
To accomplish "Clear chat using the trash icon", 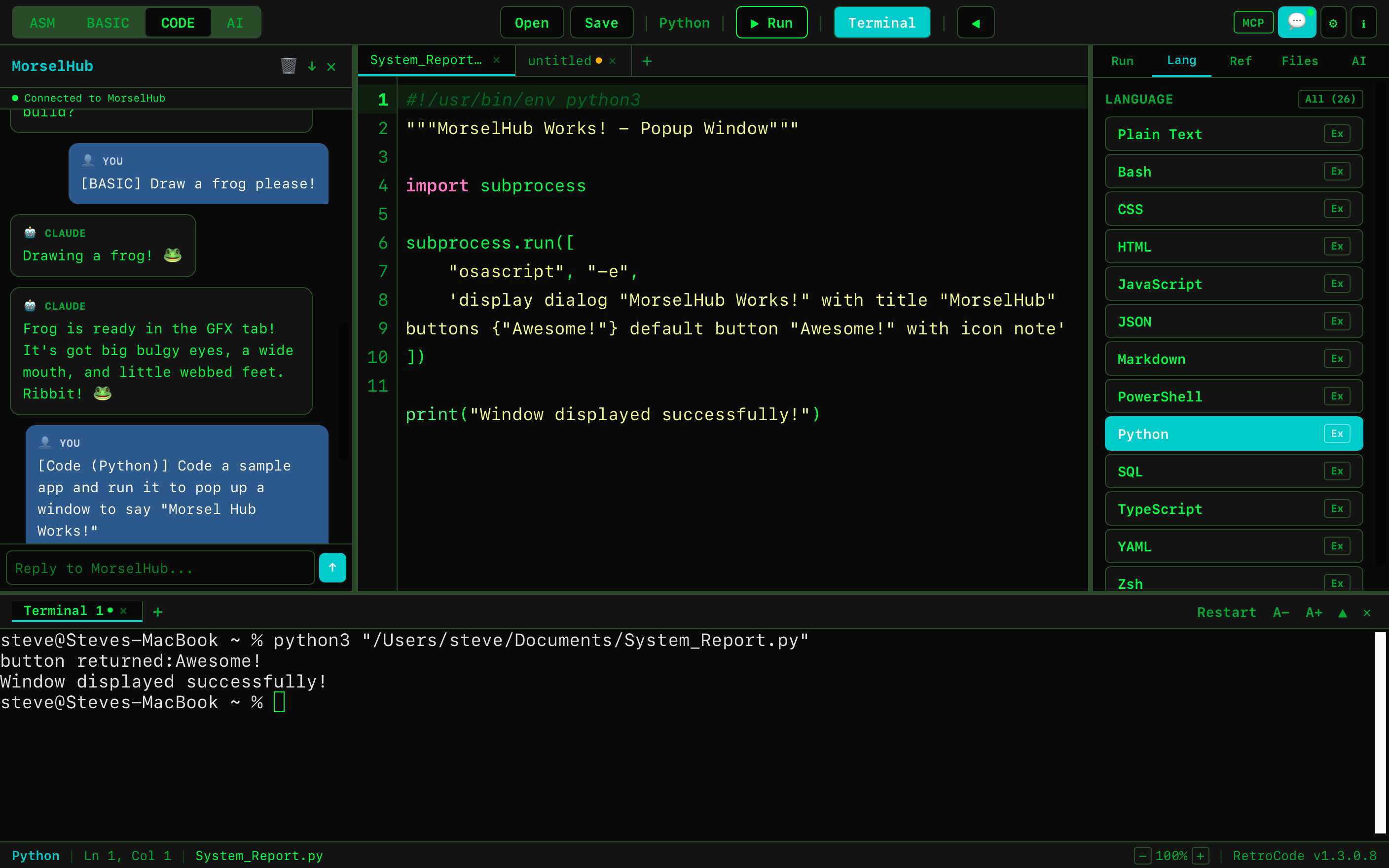I will pyautogui.click(x=289, y=66).
